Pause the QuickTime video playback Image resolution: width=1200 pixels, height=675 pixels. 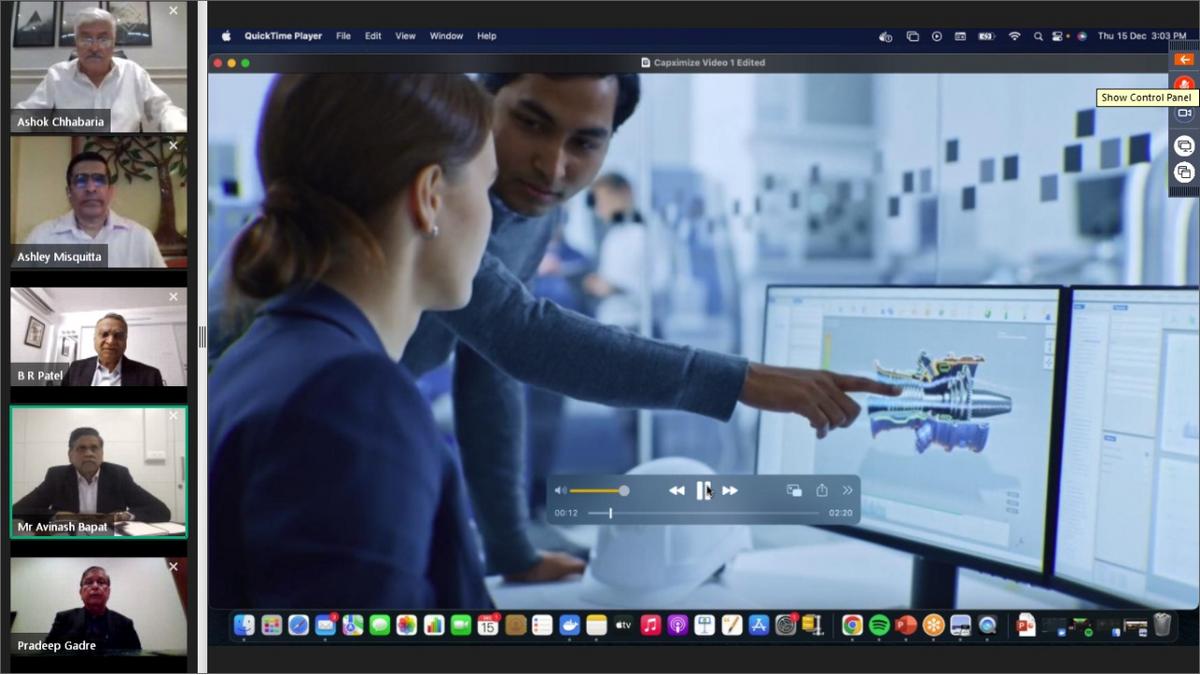click(x=703, y=490)
